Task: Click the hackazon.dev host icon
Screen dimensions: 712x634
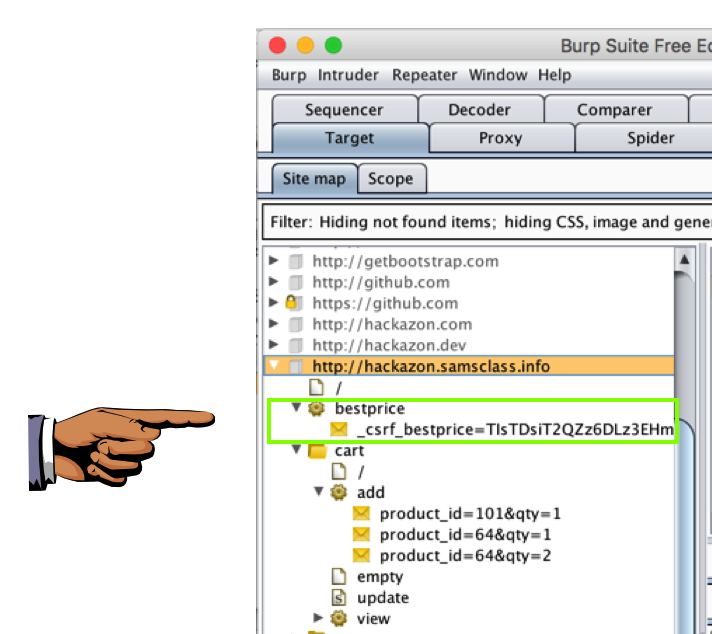Action: (296, 345)
